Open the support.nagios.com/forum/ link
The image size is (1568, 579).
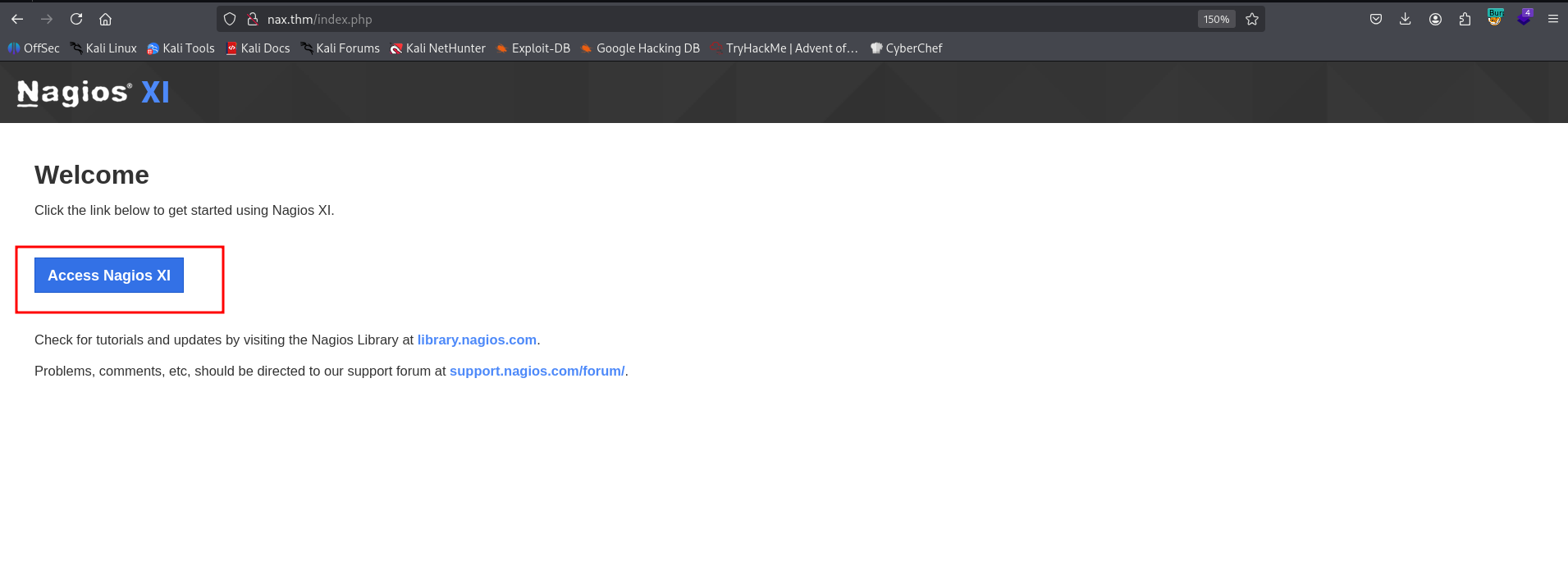click(537, 371)
